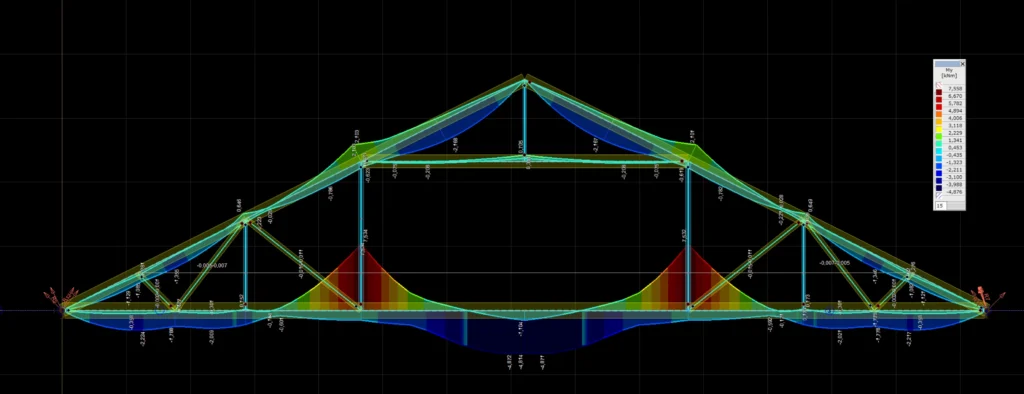This screenshot has height=394, width=1024.
Task: Click the legend value -3,100
Action: coord(955,177)
